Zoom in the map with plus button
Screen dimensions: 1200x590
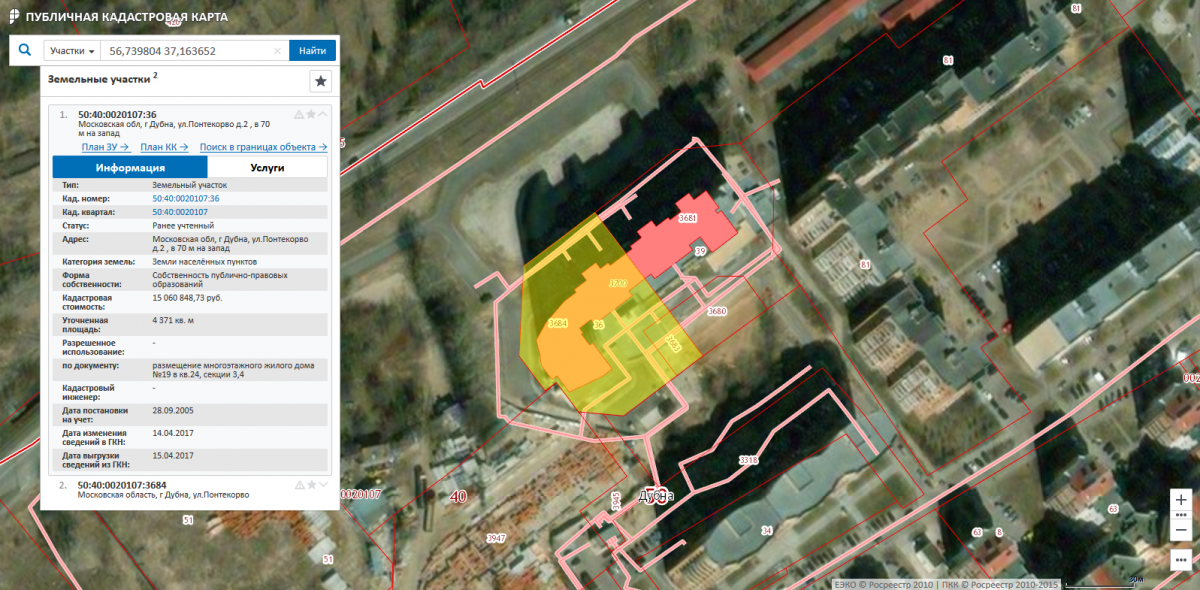pyautogui.click(x=1181, y=499)
